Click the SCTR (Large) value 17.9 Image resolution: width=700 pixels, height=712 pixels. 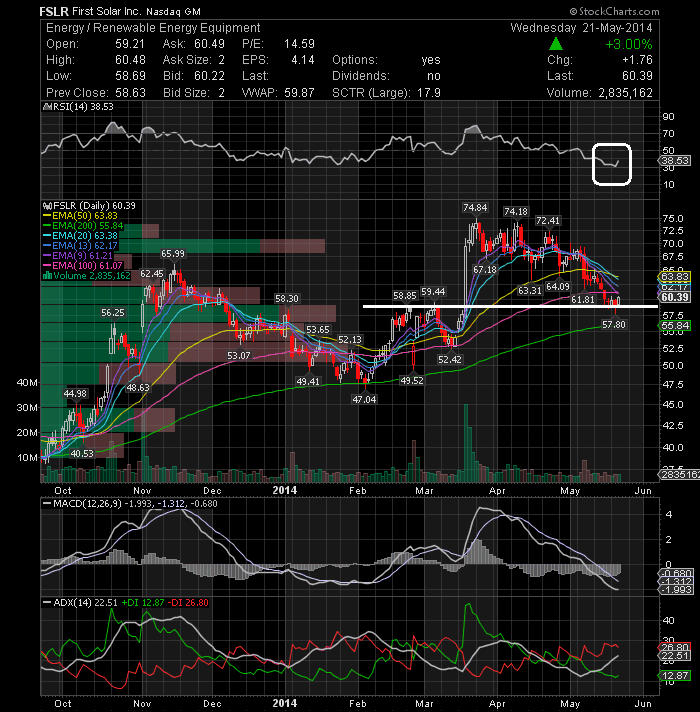pyautogui.click(x=429, y=93)
